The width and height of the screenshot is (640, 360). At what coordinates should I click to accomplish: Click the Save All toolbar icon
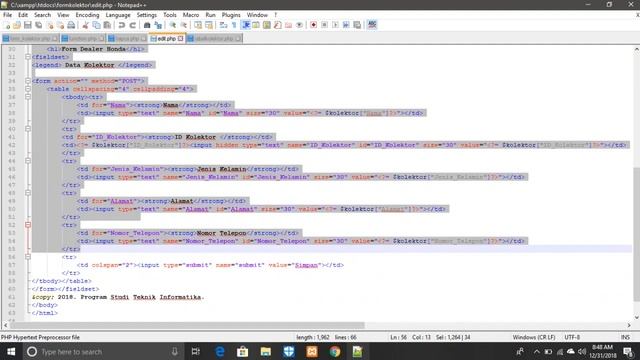39,25
